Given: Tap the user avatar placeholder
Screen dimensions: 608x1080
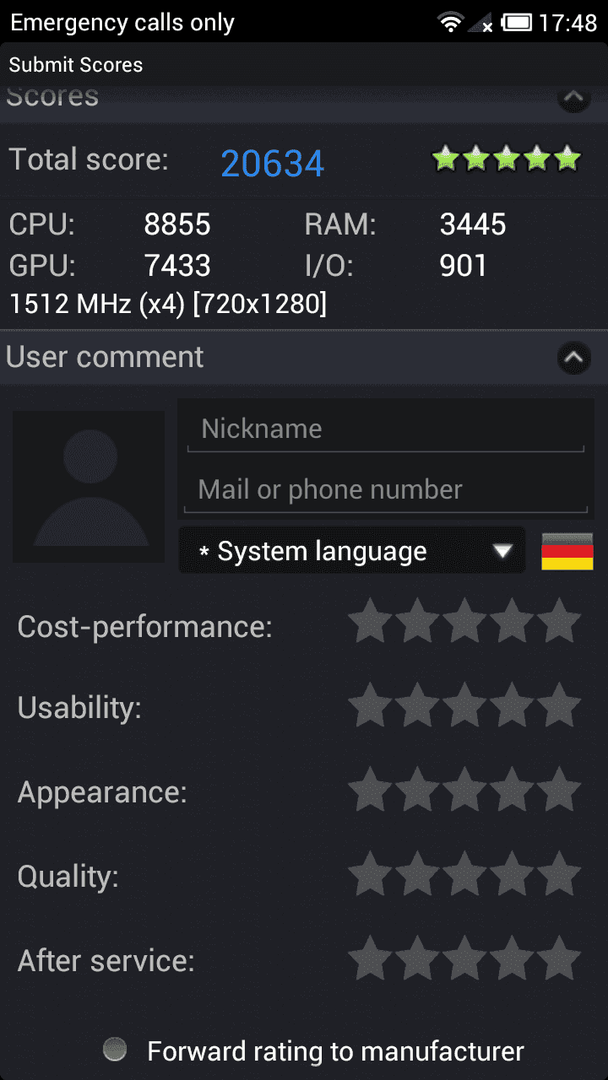Looking at the screenshot, I should click(88, 486).
